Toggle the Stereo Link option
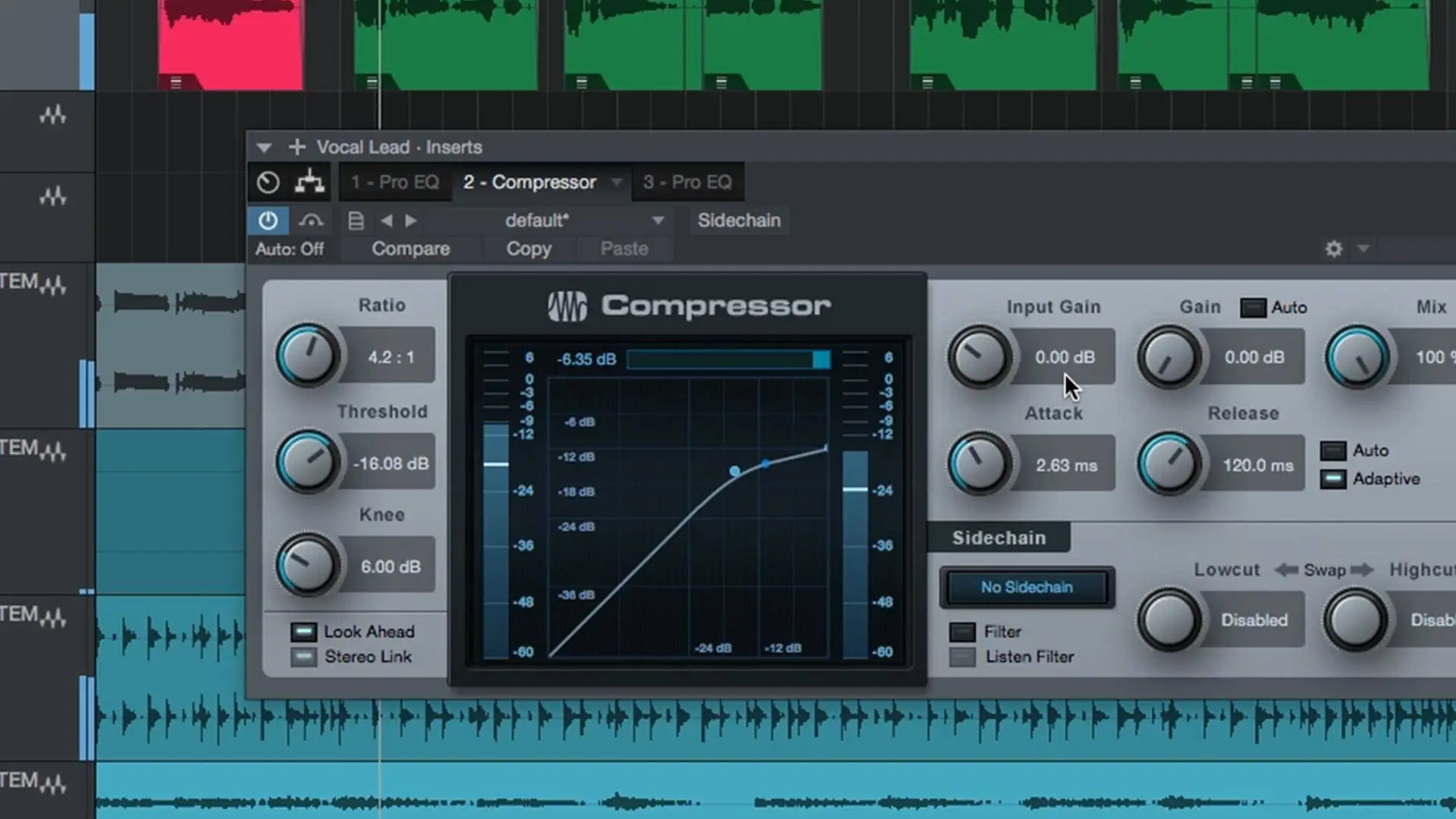Viewport: 1456px width, 819px height. tap(303, 657)
